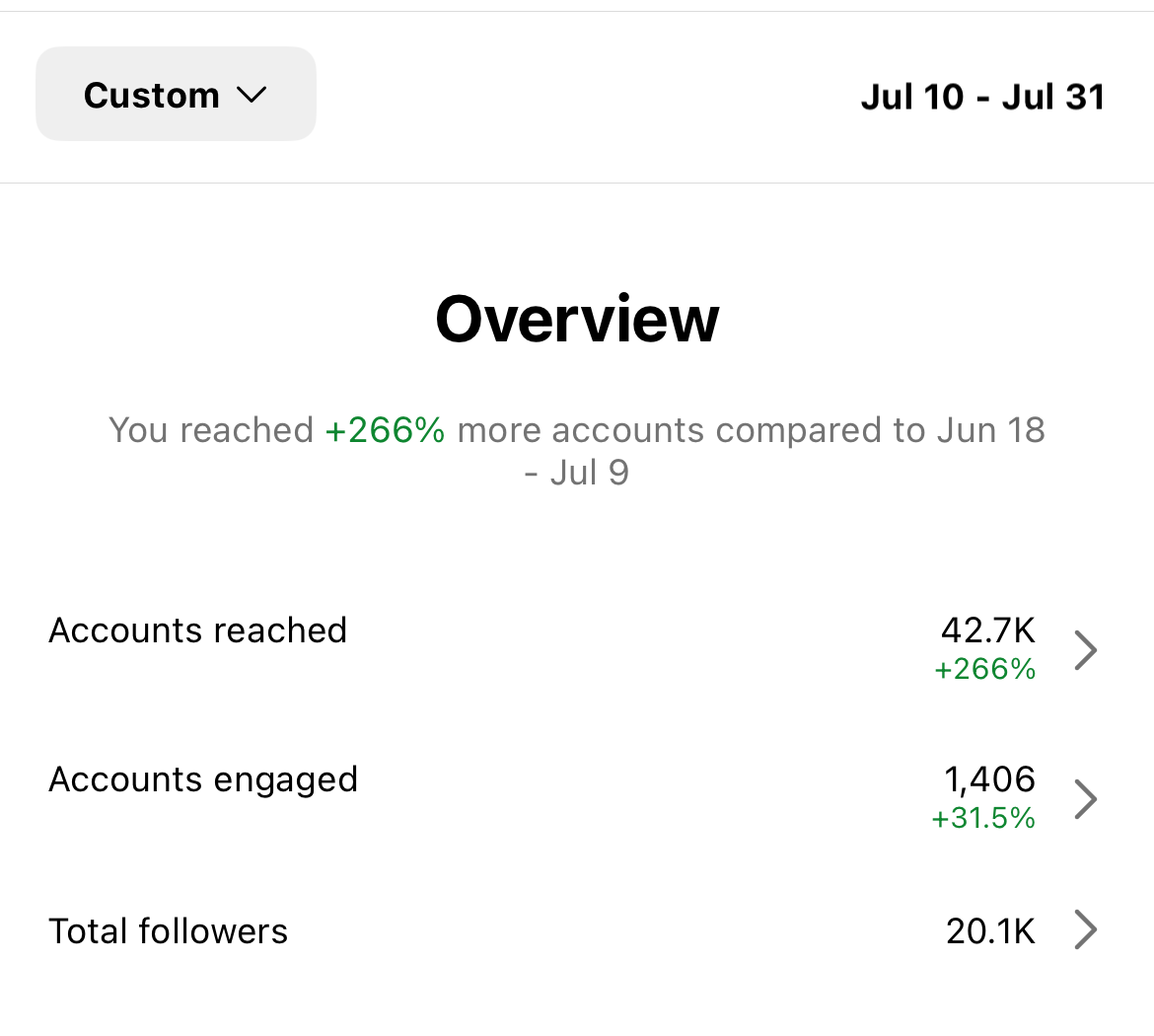Select the Total followers row label
Viewport: 1154px width, 1036px height.
(168, 930)
